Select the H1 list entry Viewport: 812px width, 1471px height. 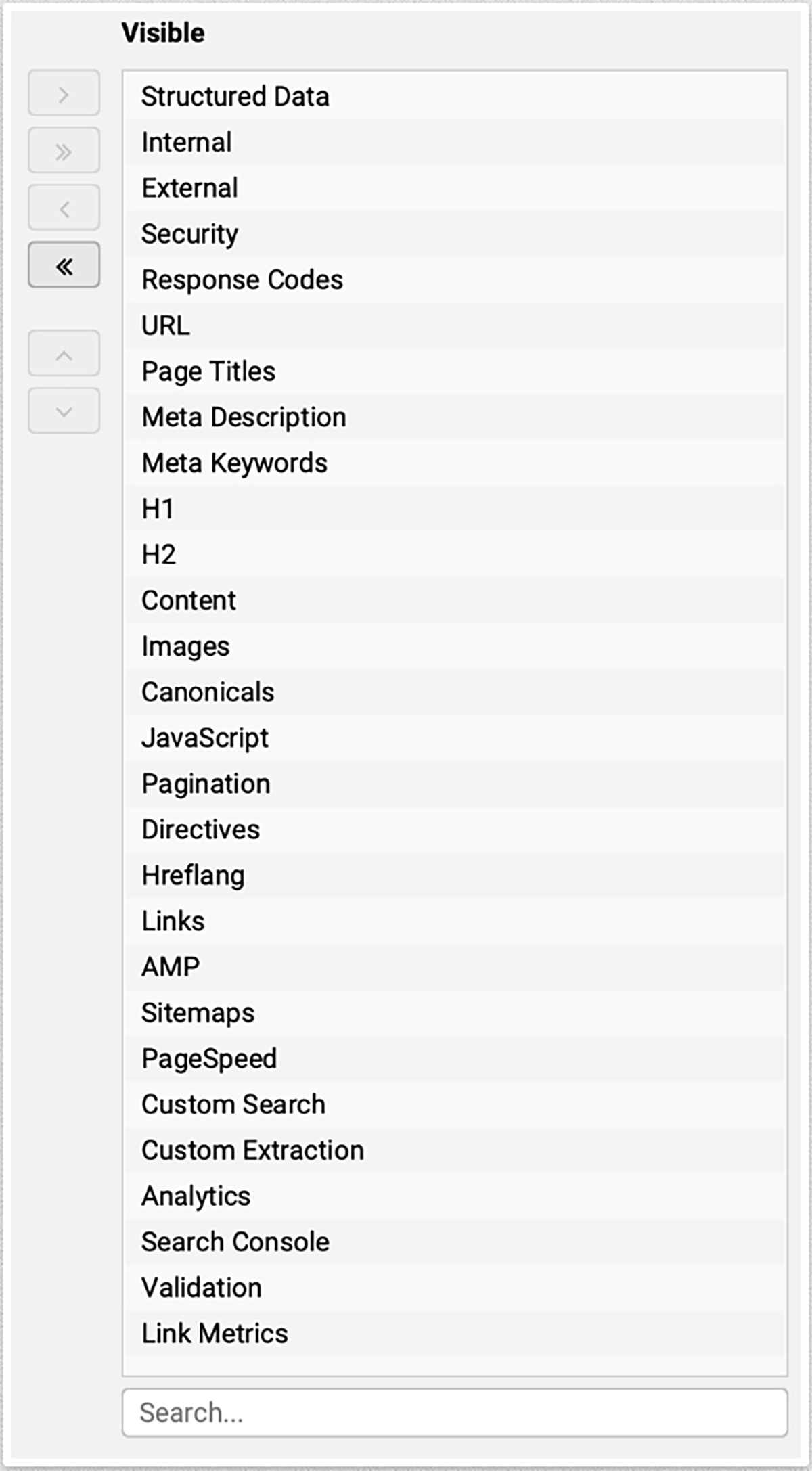[x=455, y=509]
